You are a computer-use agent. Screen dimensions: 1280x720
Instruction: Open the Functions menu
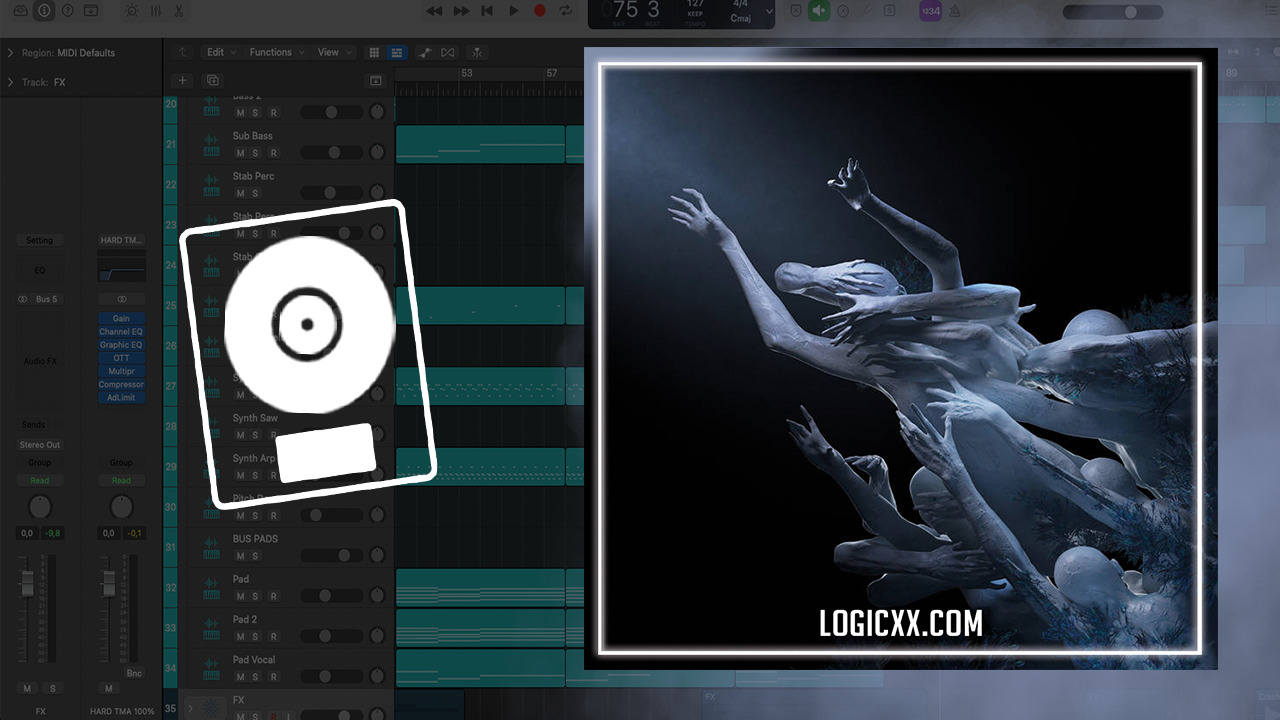275,52
